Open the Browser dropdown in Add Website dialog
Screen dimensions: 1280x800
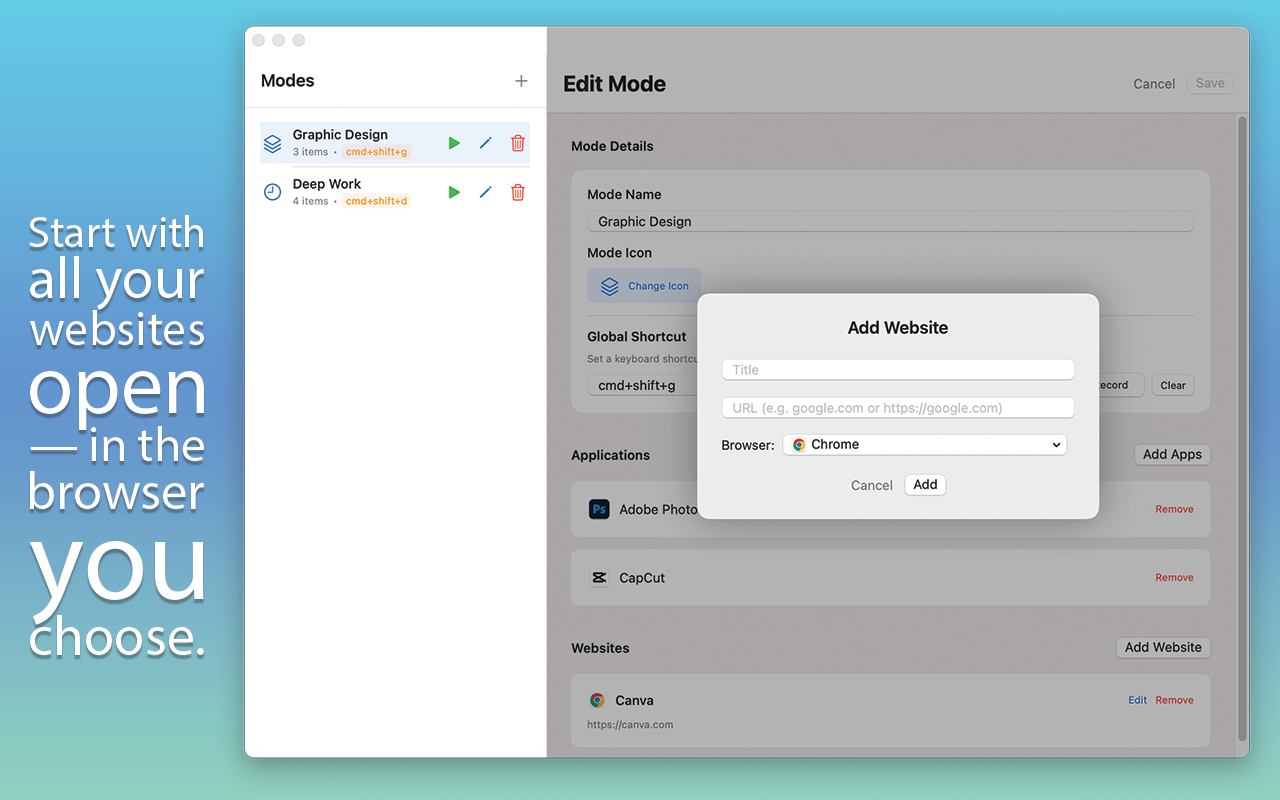pos(924,444)
